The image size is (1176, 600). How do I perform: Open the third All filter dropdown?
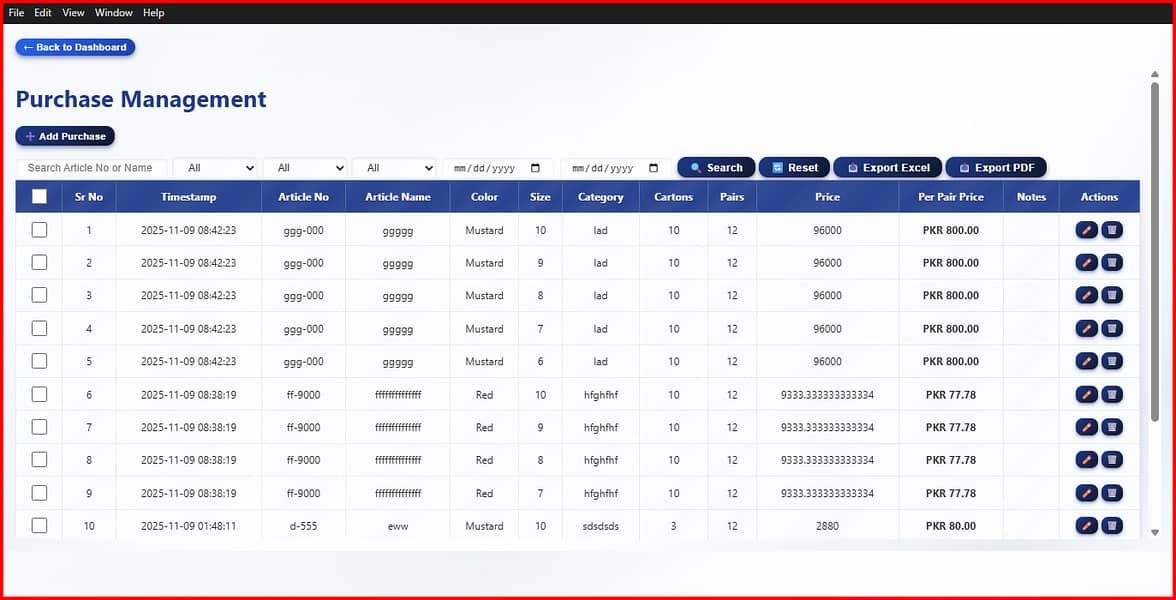[x=395, y=167]
